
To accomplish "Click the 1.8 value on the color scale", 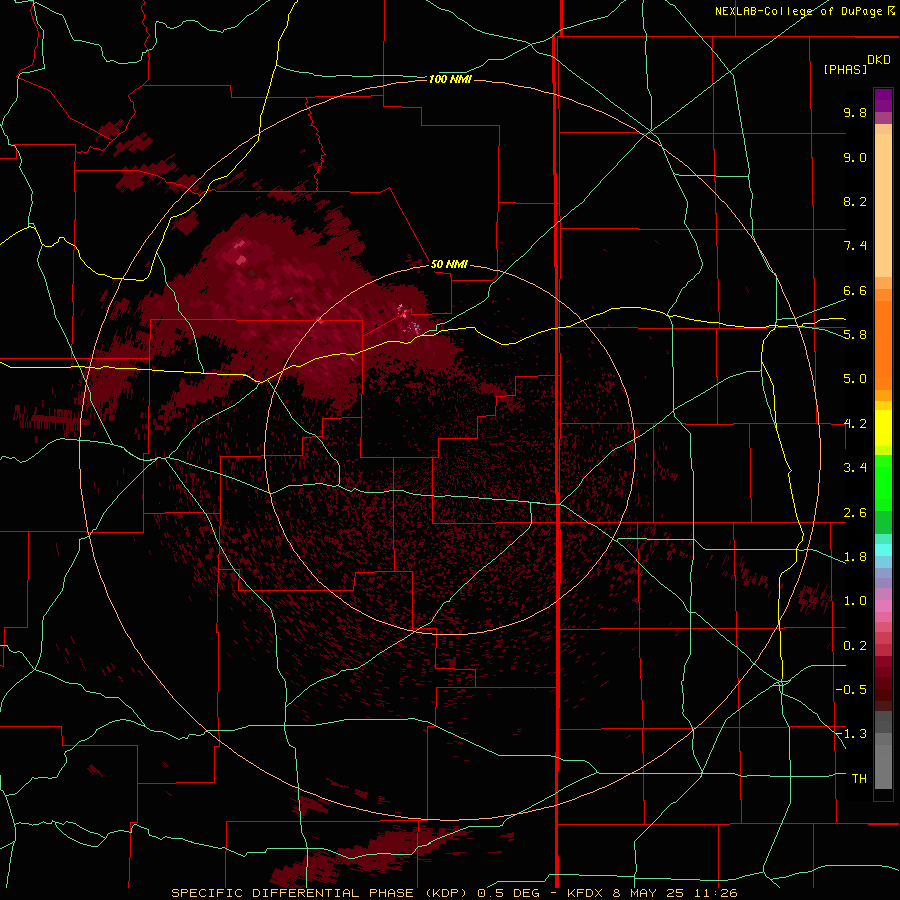I will pos(855,557).
